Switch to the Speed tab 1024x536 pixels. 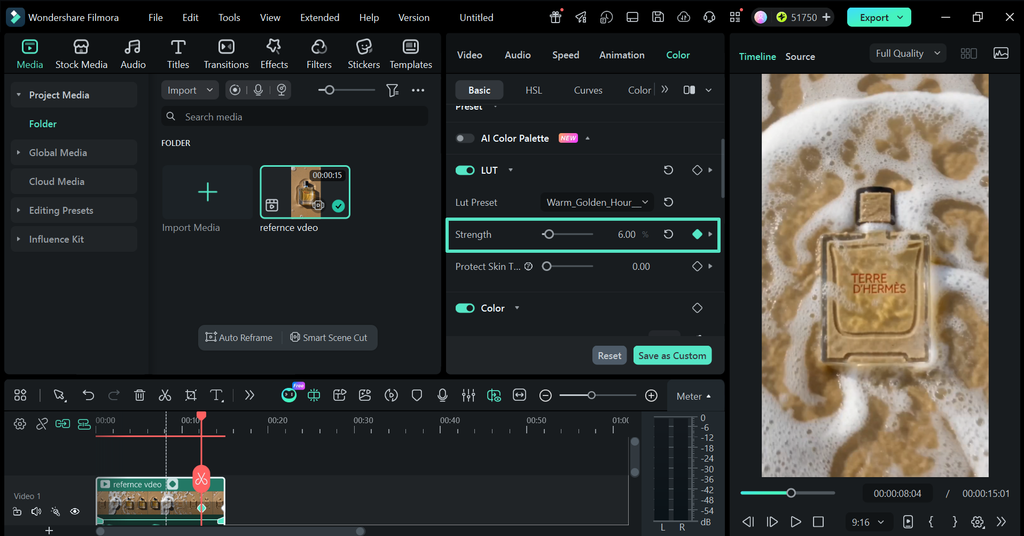click(566, 55)
